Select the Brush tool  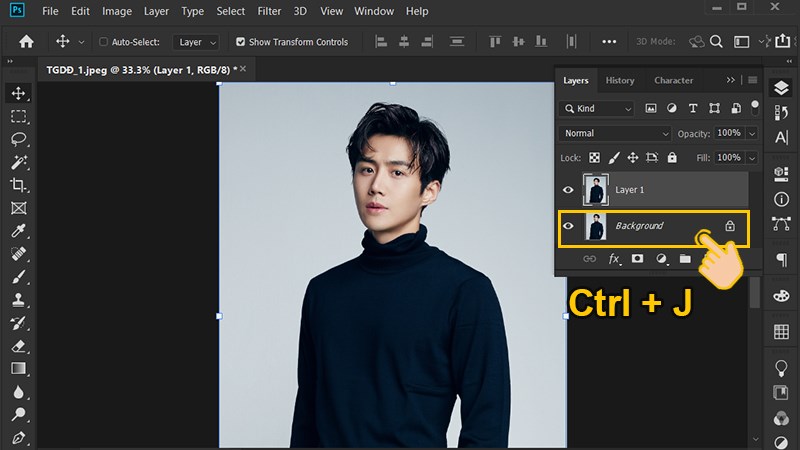[18, 277]
